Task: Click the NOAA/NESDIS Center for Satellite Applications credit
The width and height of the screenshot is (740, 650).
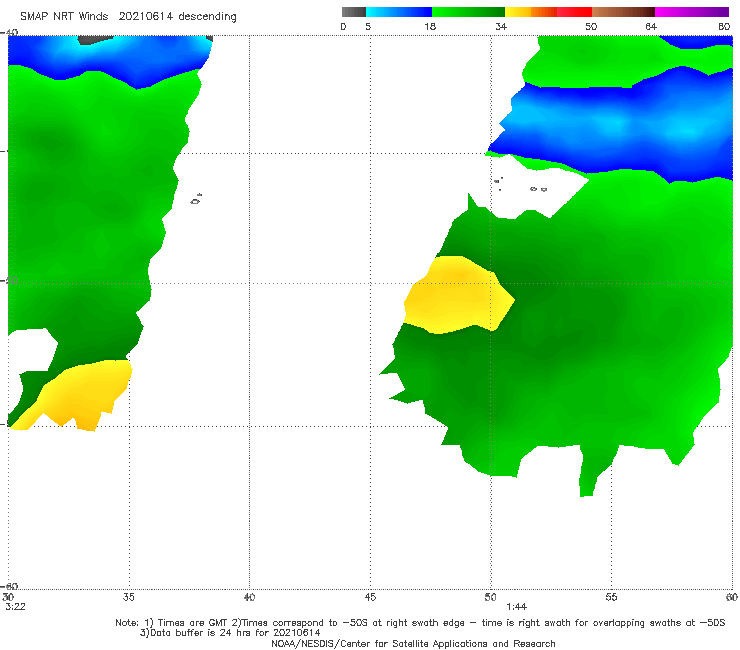Action: click(413, 643)
